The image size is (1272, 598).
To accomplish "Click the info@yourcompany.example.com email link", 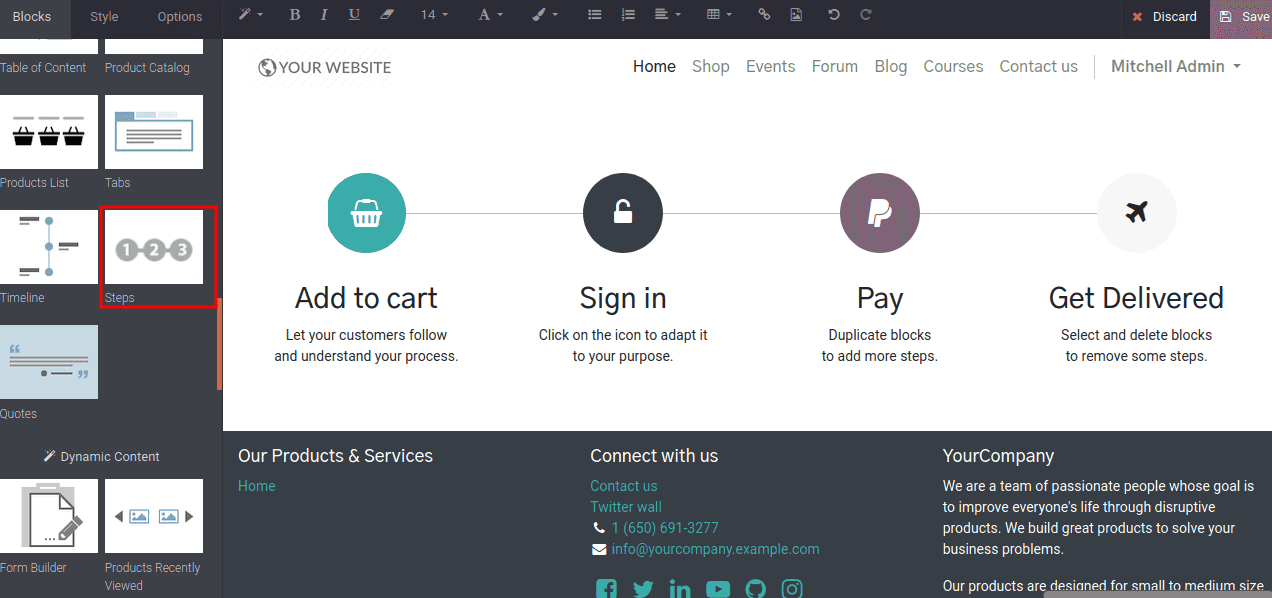I will tap(715, 549).
